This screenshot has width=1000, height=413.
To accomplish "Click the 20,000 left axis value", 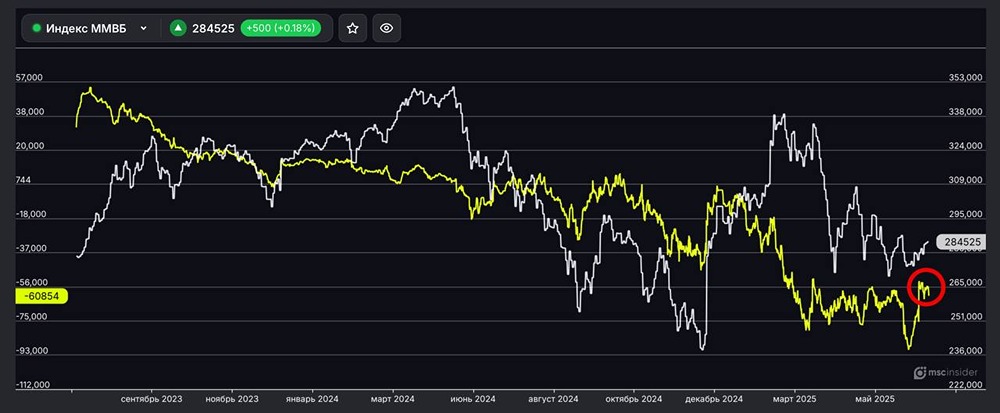I will (29, 147).
